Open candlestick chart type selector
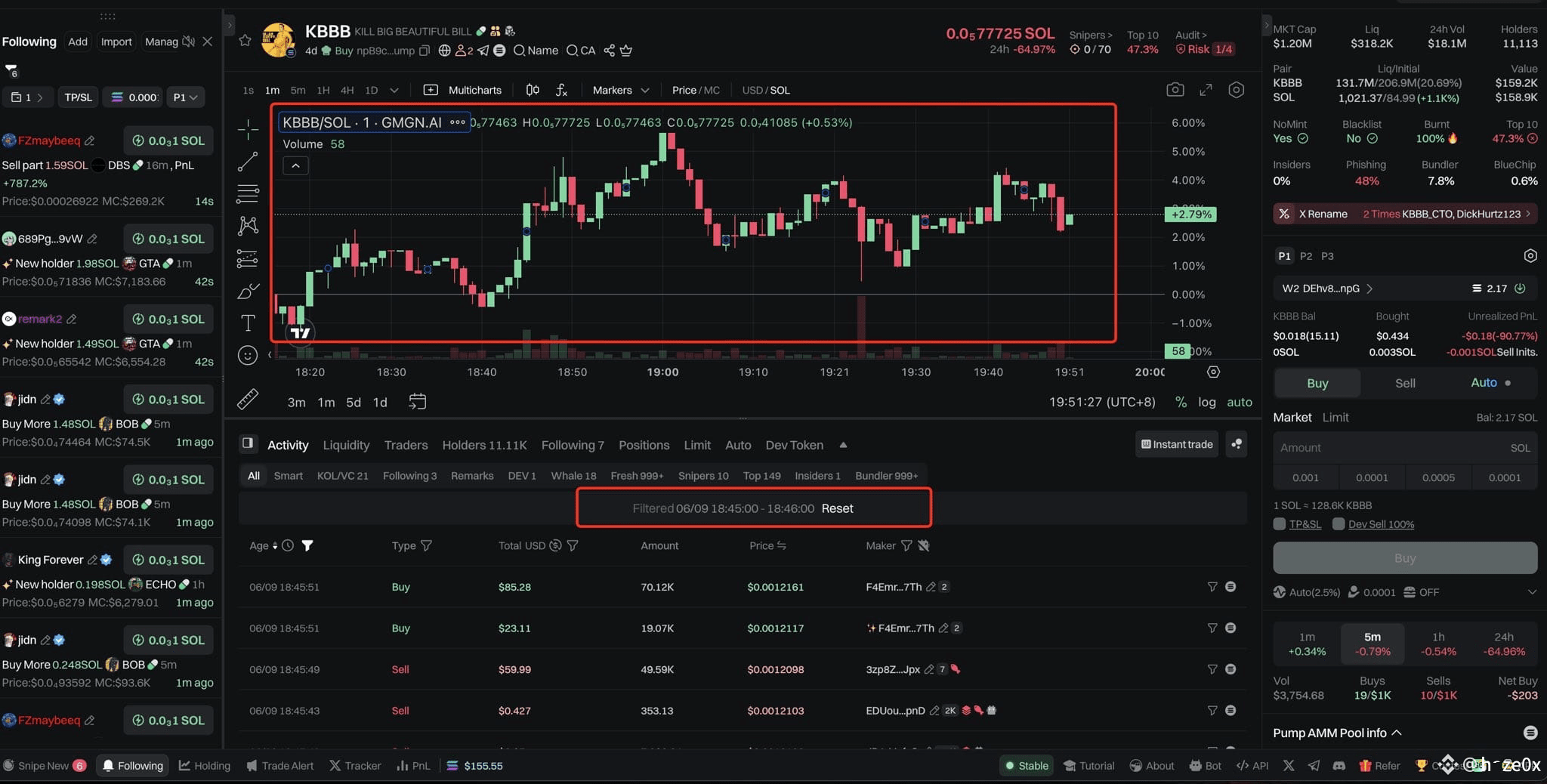The height and width of the screenshot is (784, 1547). [x=533, y=90]
